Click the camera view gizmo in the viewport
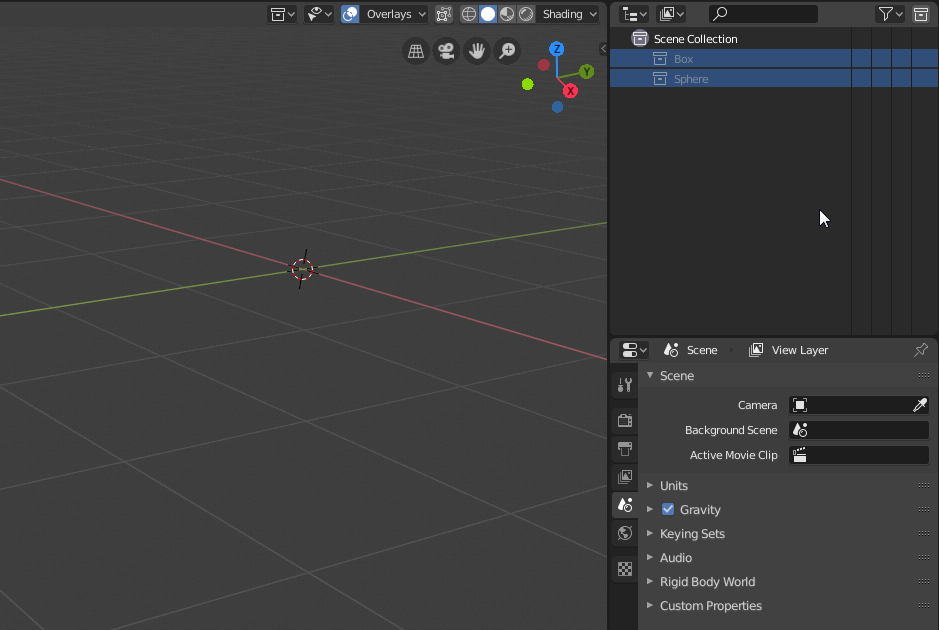Screen dimensions: 939x630 click(x=445, y=50)
